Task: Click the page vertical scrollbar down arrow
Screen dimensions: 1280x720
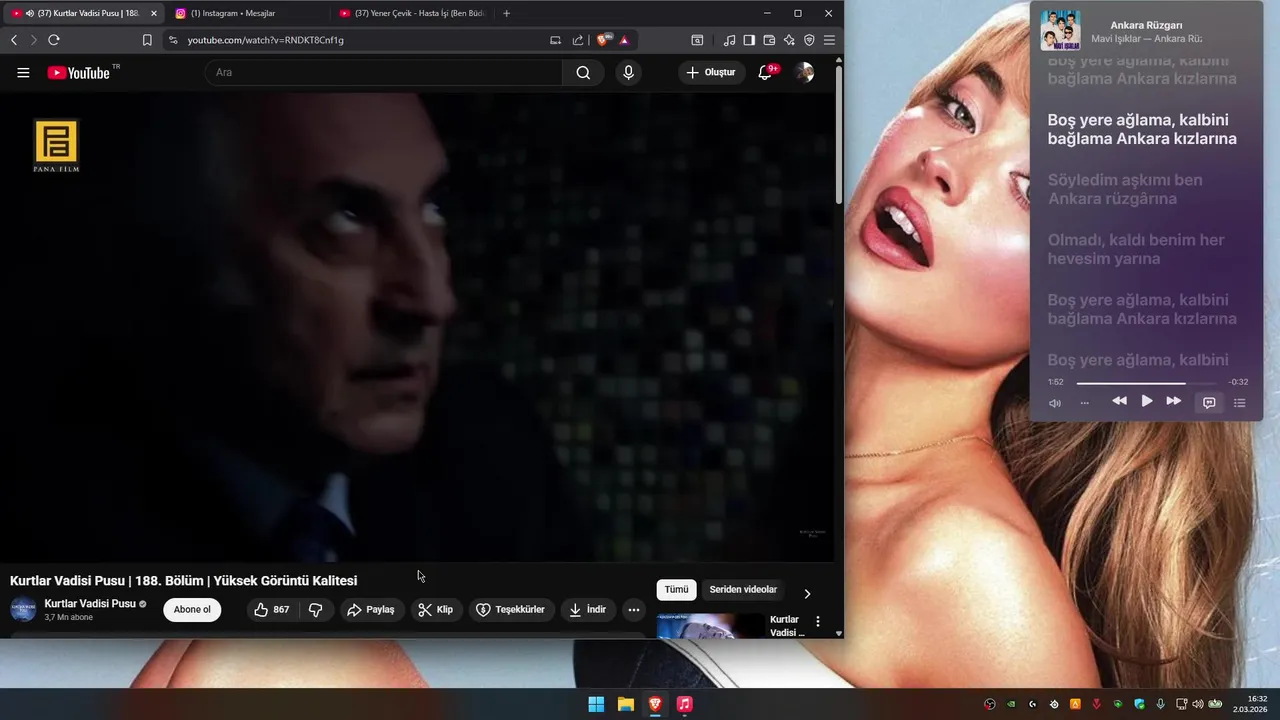Action: point(838,632)
